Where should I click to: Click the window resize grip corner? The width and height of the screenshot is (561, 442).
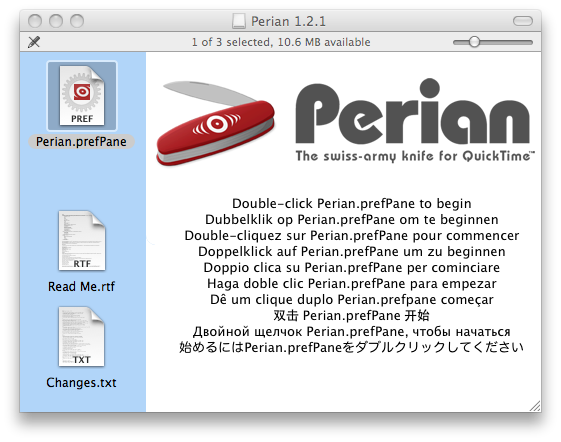coord(535,406)
